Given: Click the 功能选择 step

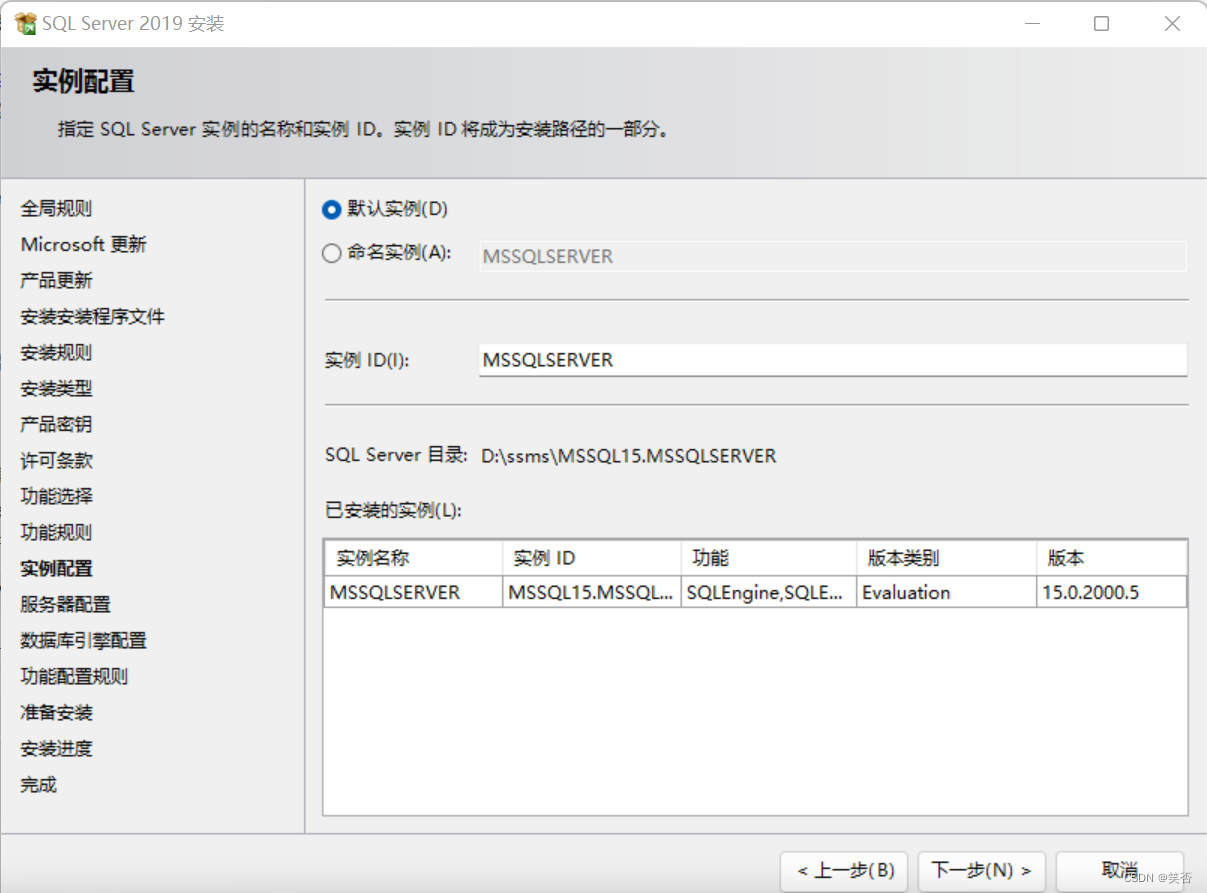Looking at the screenshot, I should point(56,496).
